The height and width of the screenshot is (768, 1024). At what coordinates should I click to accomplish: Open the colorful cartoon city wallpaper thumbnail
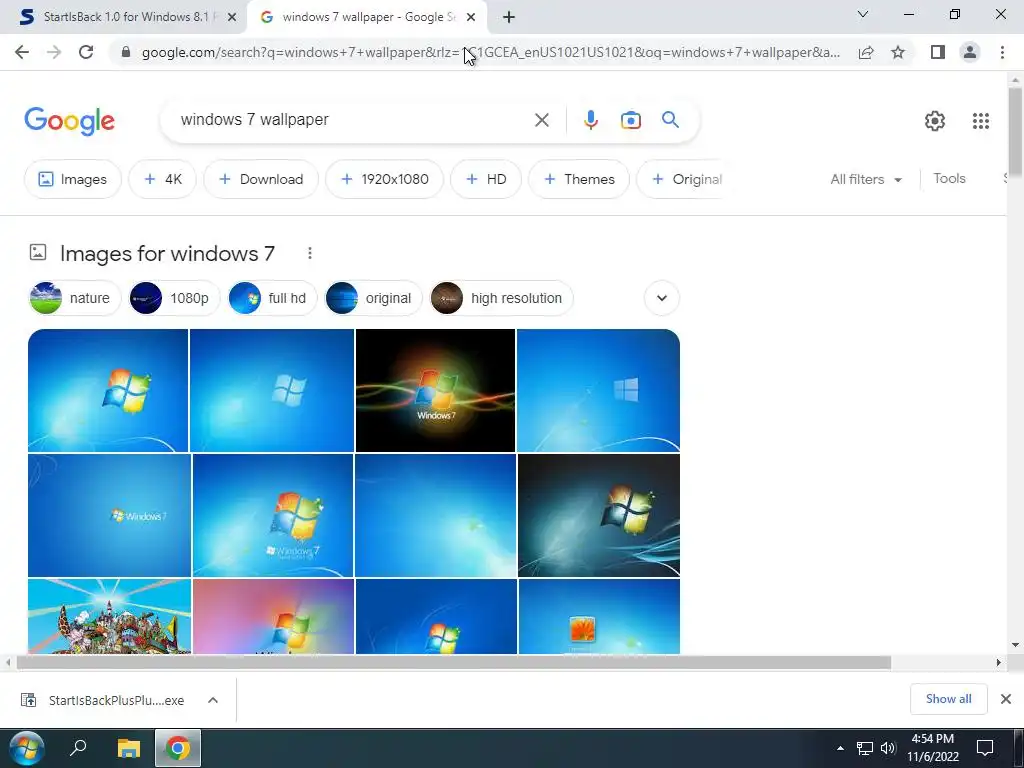(110, 616)
